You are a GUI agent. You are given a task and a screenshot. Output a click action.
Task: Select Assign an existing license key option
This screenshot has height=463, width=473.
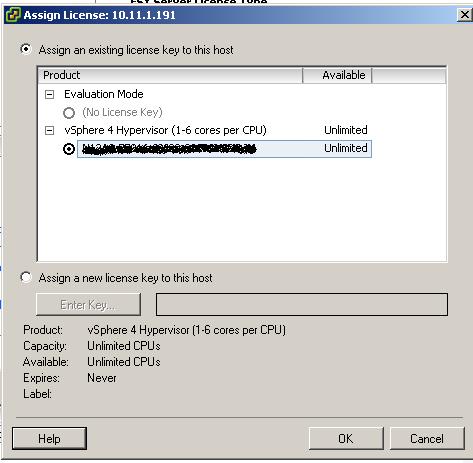26,49
